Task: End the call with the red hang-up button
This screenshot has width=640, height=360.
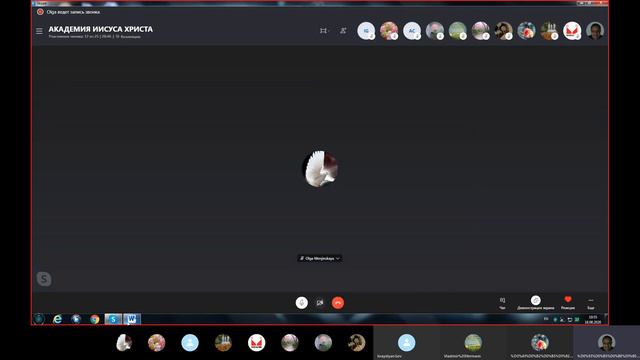Action: click(338, 303)
